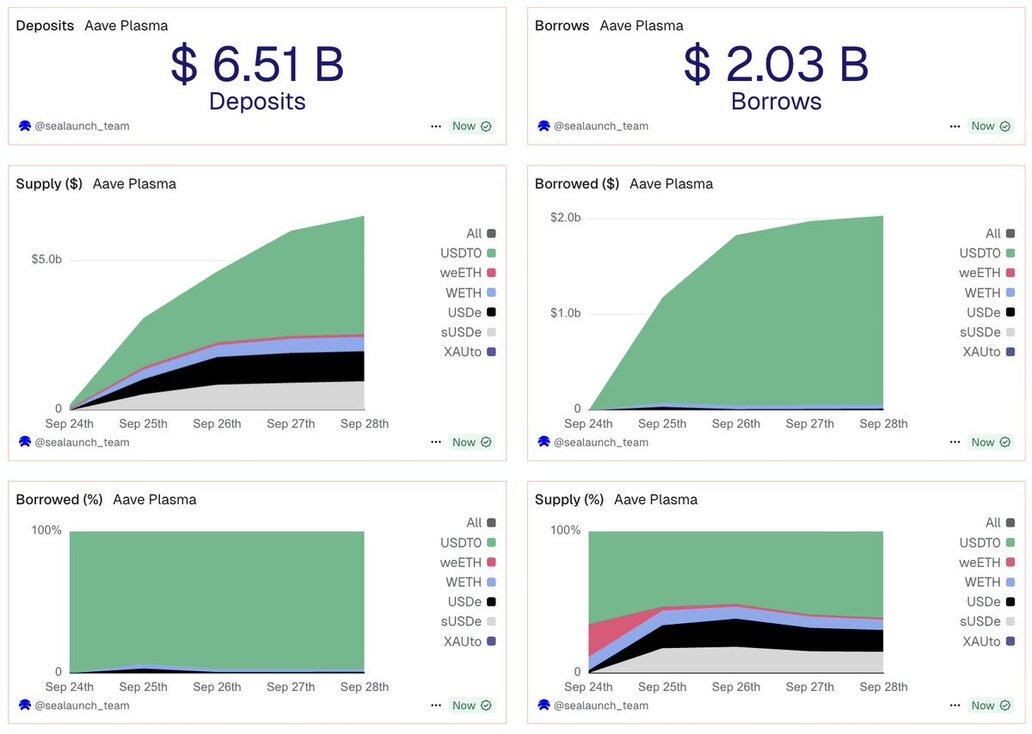
Task: Toggle the USDe series in the Borrowed (%) legend
Action: (472, 602)
